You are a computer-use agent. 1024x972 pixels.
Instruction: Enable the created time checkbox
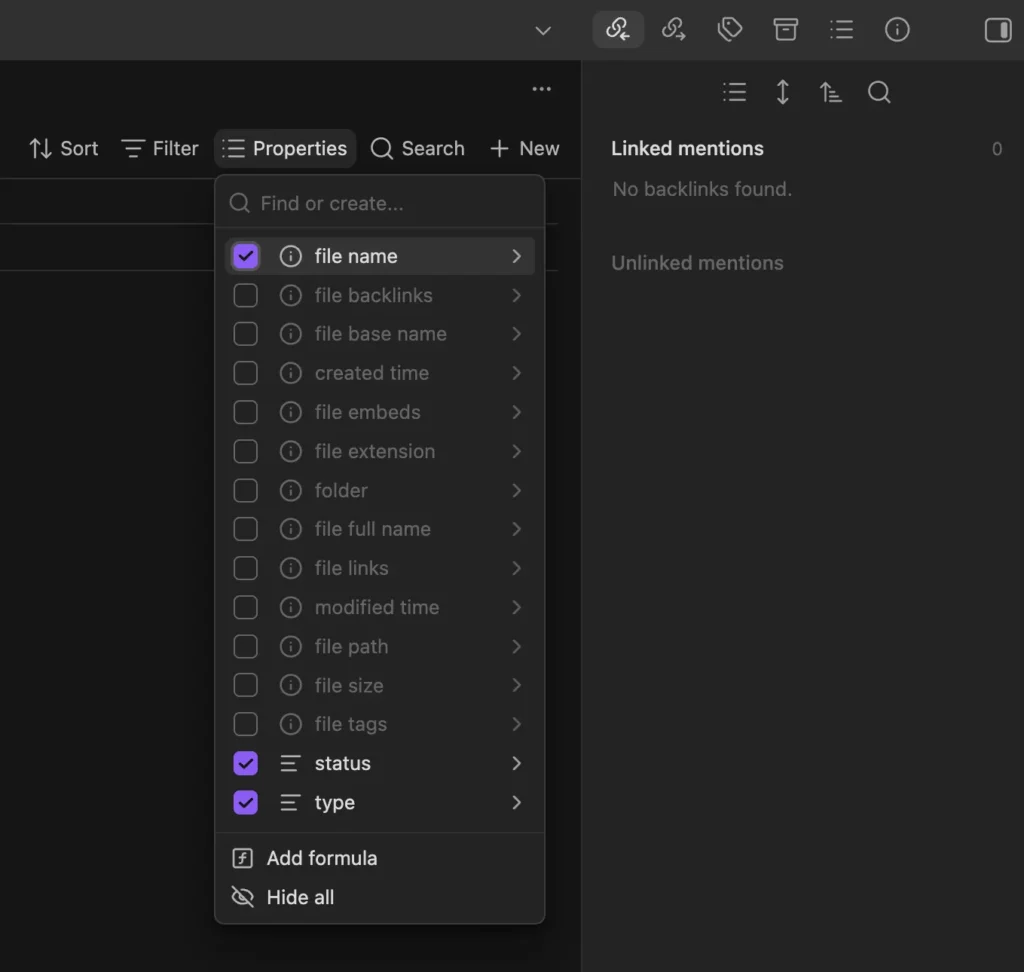point(246,373)
